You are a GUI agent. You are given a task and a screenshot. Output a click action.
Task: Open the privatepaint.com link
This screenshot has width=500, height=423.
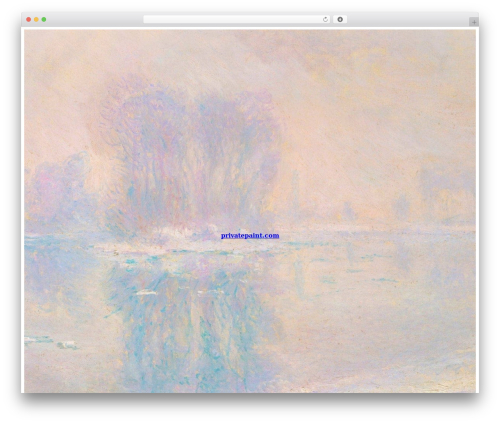pos(250,236)
